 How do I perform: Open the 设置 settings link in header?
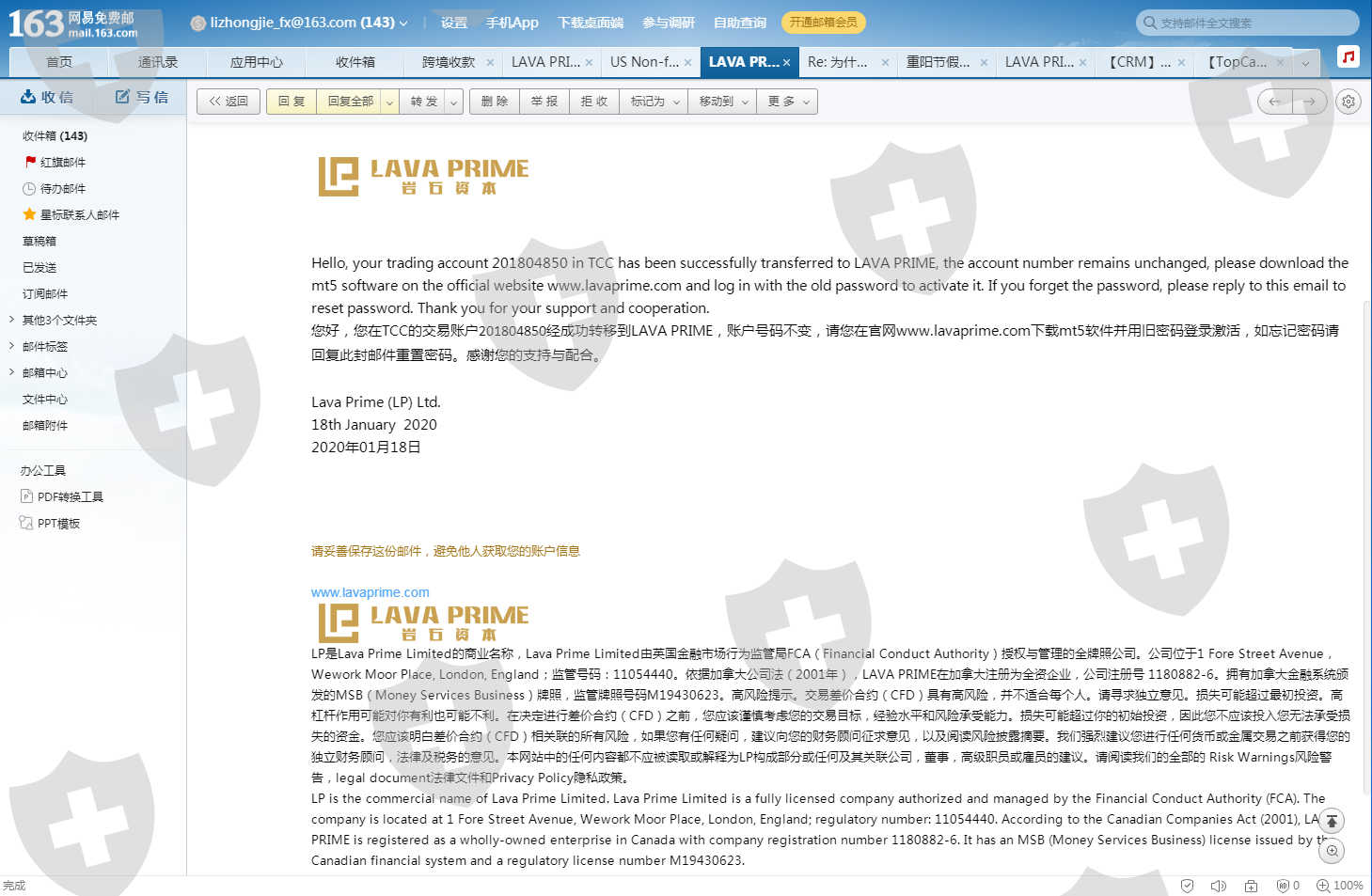tap(454, 23)
